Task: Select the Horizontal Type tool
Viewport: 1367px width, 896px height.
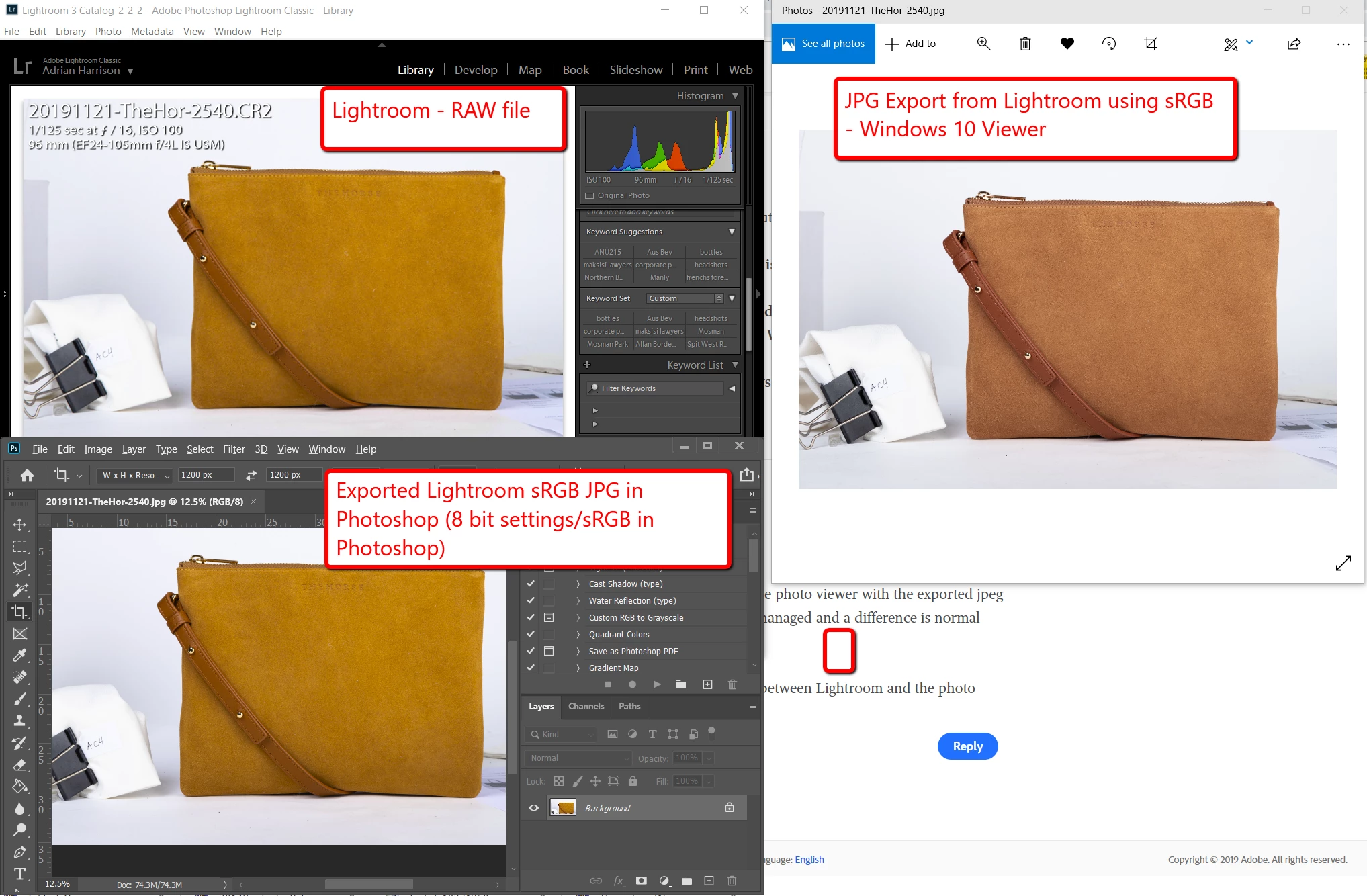Action: pyautogui.click(x=19, y=873)
